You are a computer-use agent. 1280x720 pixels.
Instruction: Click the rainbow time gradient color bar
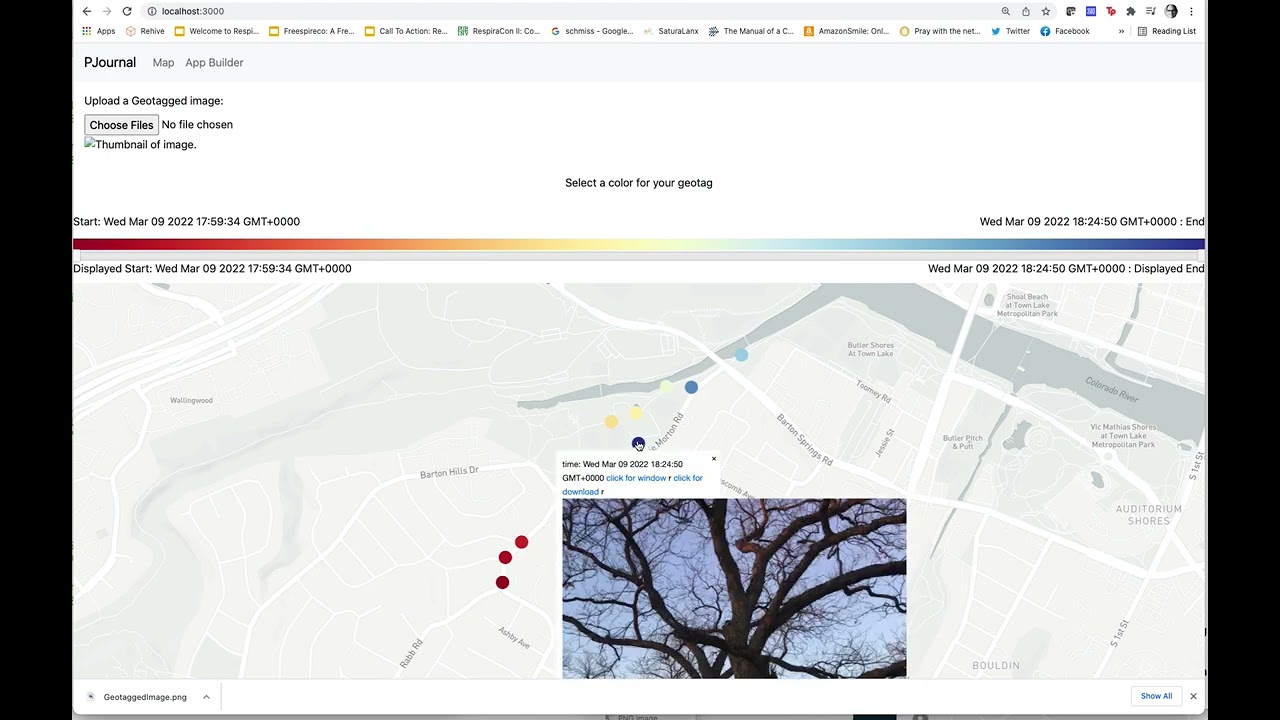click(x=638, y=244)
